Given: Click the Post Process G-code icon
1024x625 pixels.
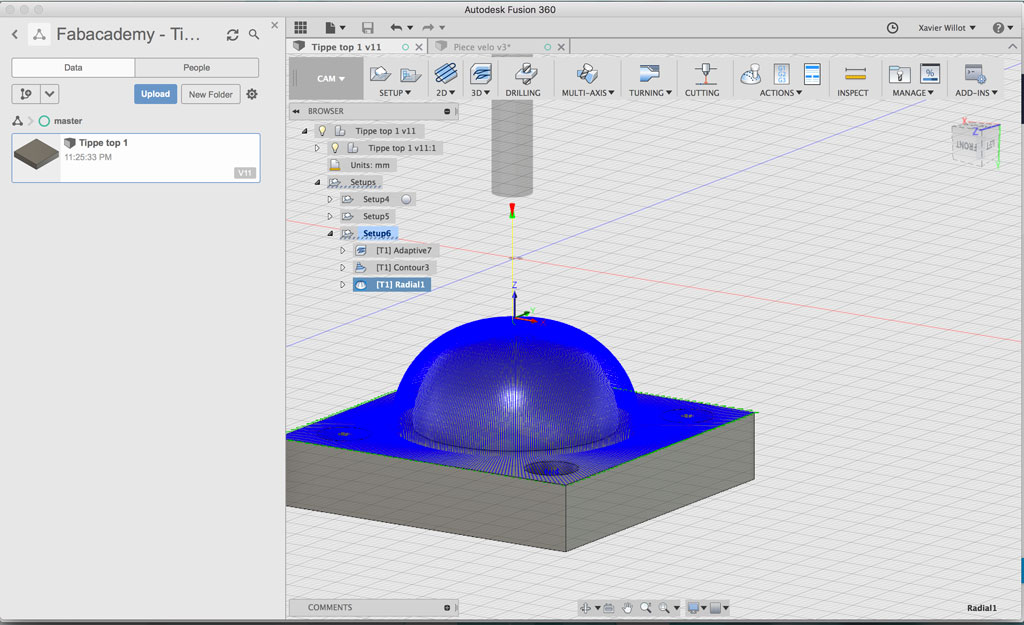Looking at the screenshot, I should 782,74.
